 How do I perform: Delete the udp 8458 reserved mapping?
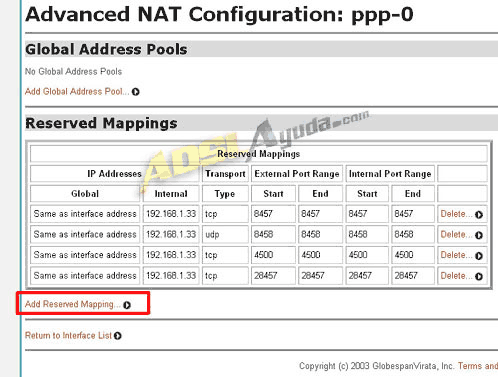click(456, 234)
